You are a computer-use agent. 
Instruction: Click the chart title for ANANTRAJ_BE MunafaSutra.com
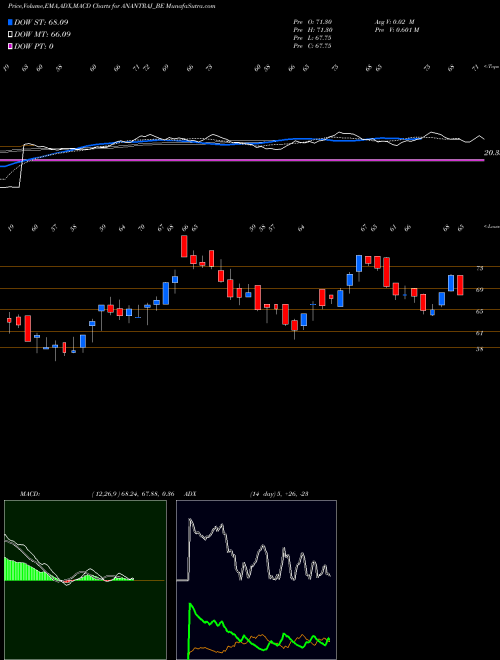112,6
